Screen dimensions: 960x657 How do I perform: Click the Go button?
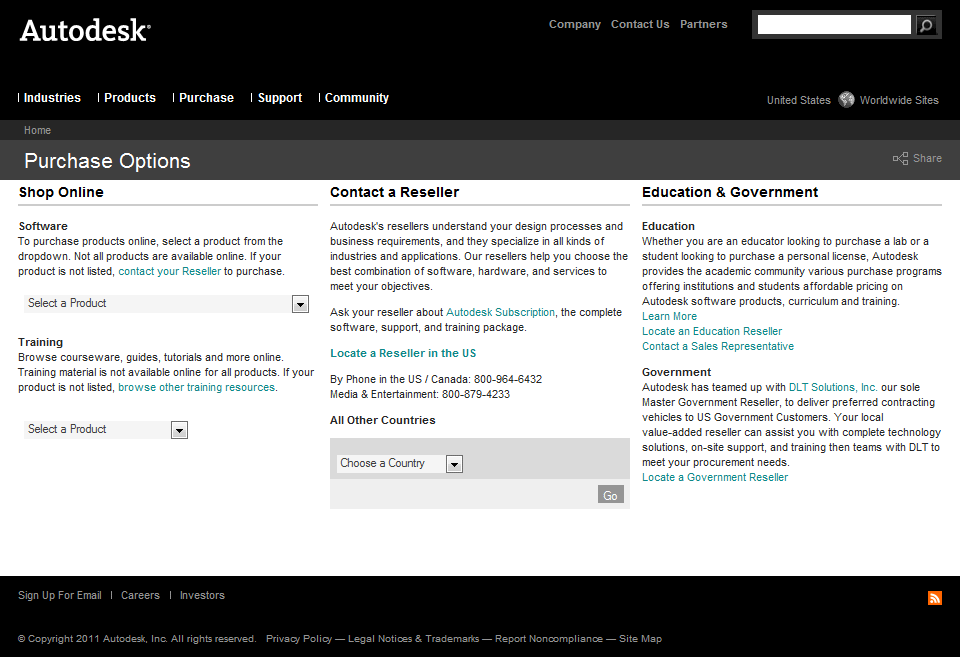tap(610, 495)
